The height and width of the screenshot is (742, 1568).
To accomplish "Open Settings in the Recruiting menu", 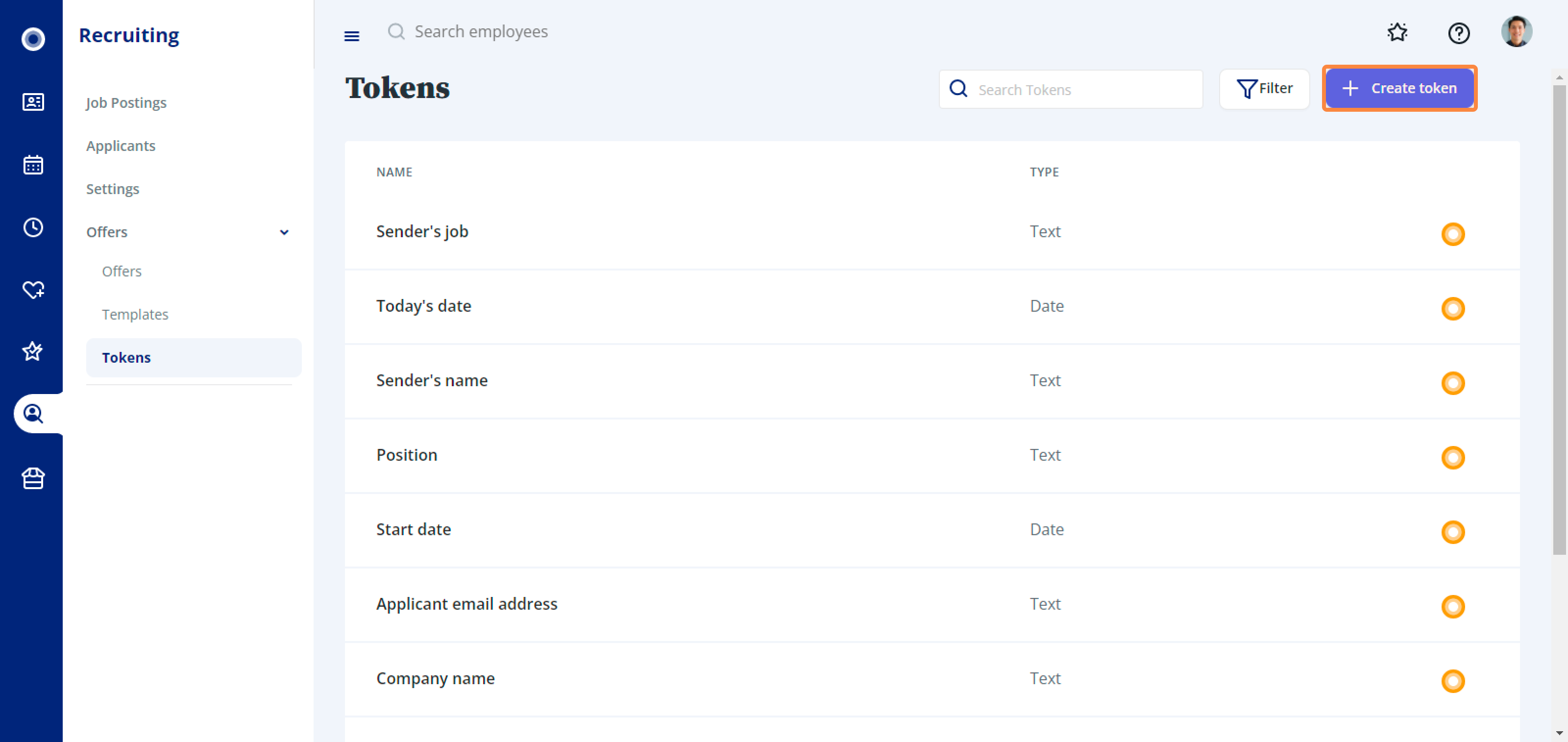I will coord(113,189).
